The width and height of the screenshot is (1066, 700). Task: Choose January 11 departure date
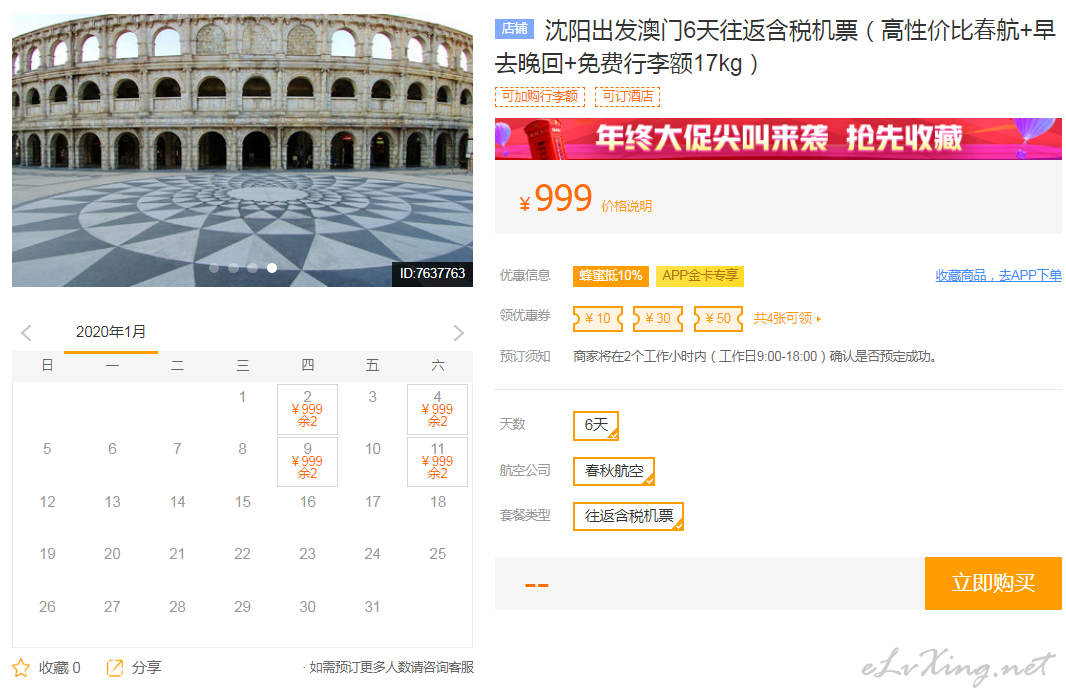437,461
